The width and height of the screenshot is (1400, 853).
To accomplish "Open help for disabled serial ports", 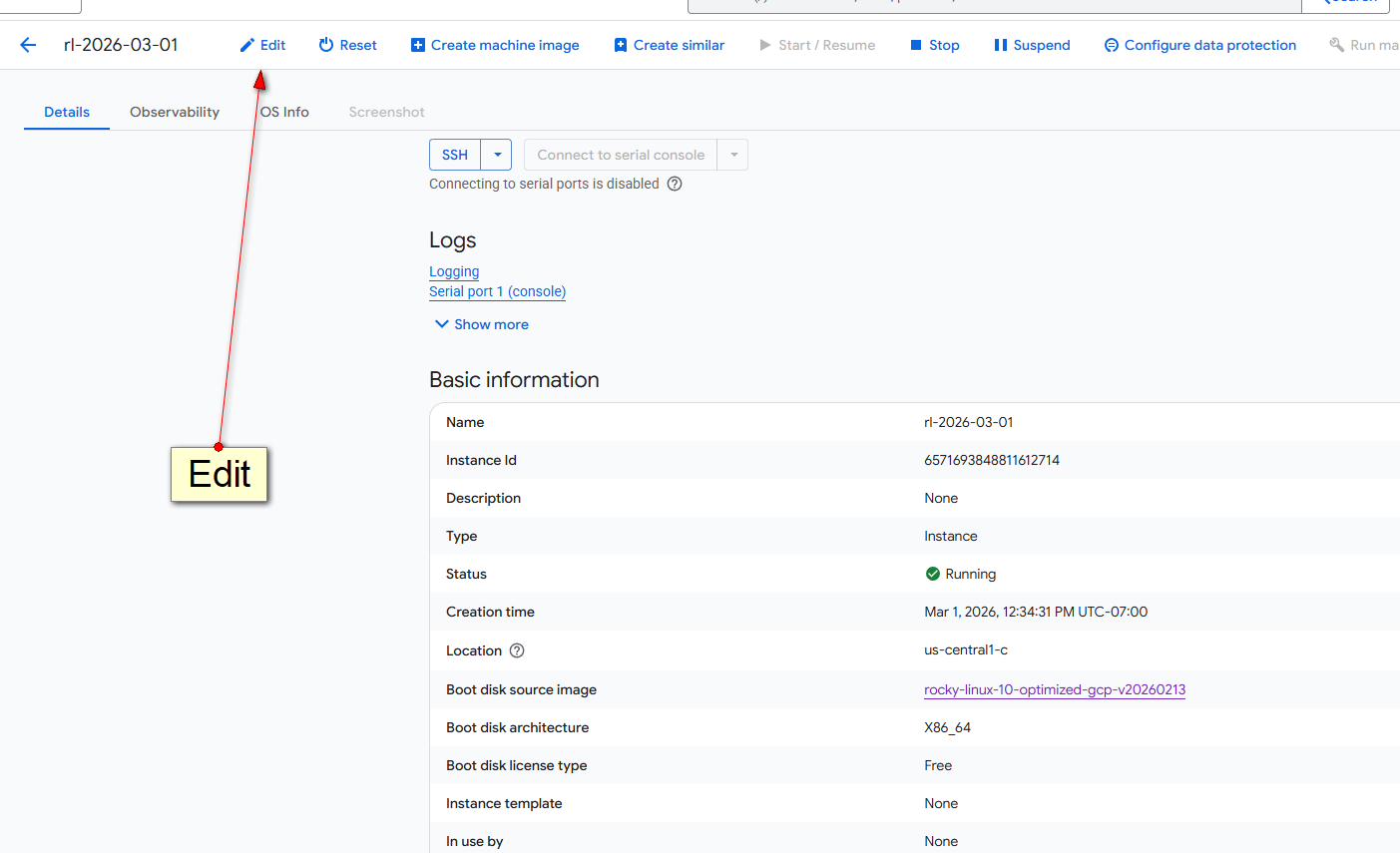I will tap(675, 184).
